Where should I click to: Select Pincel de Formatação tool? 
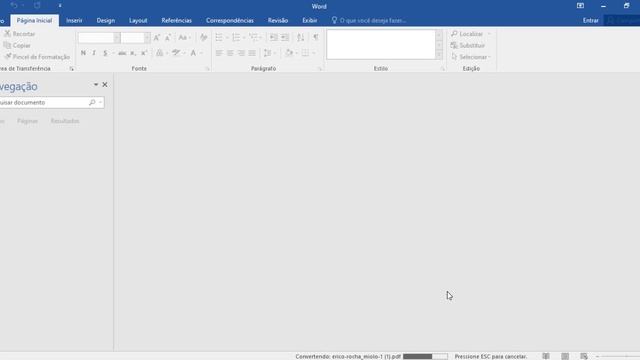[x=37, y=57]
